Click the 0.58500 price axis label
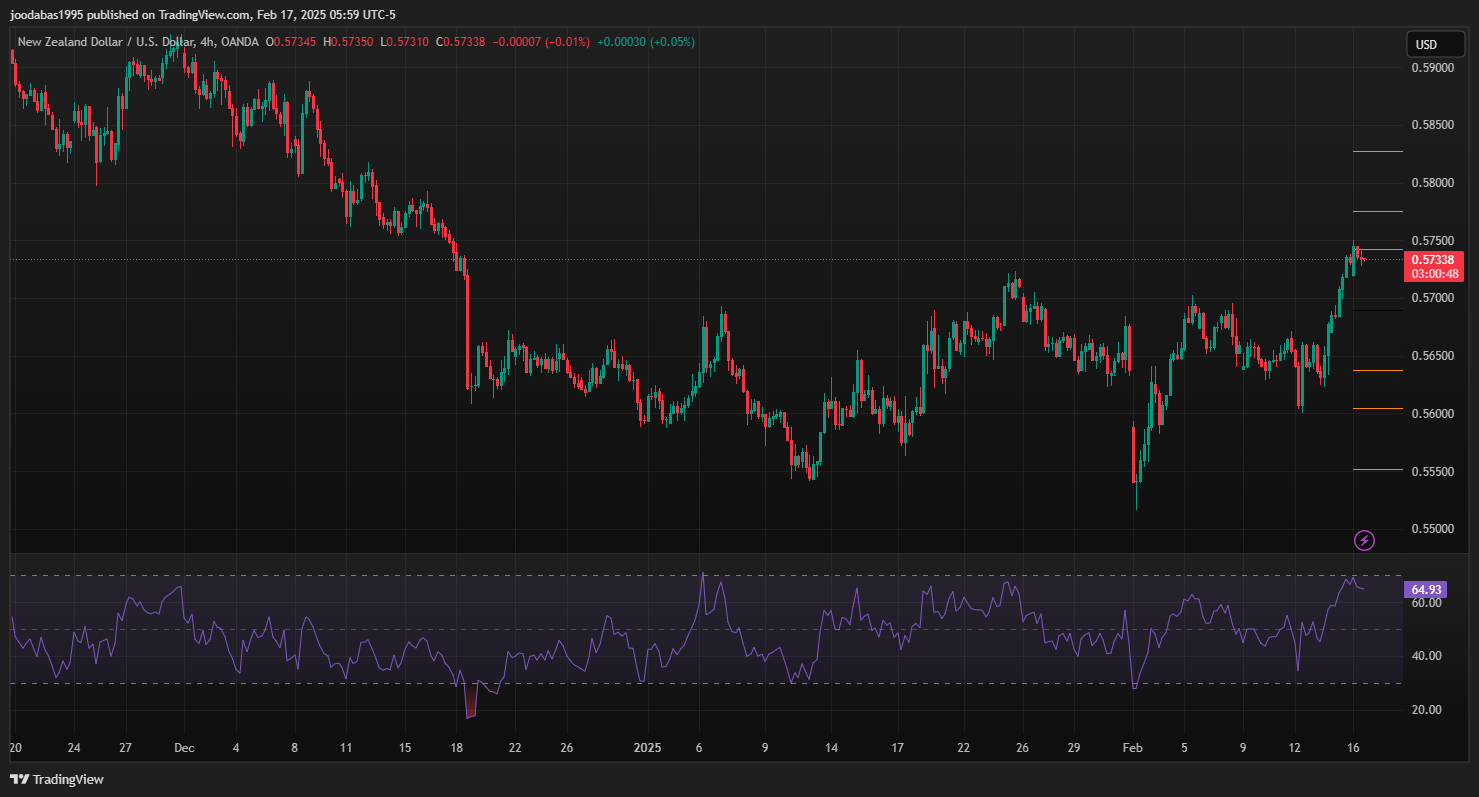The width and height of the screenshot is (1479, 797). pos(1431,125)
